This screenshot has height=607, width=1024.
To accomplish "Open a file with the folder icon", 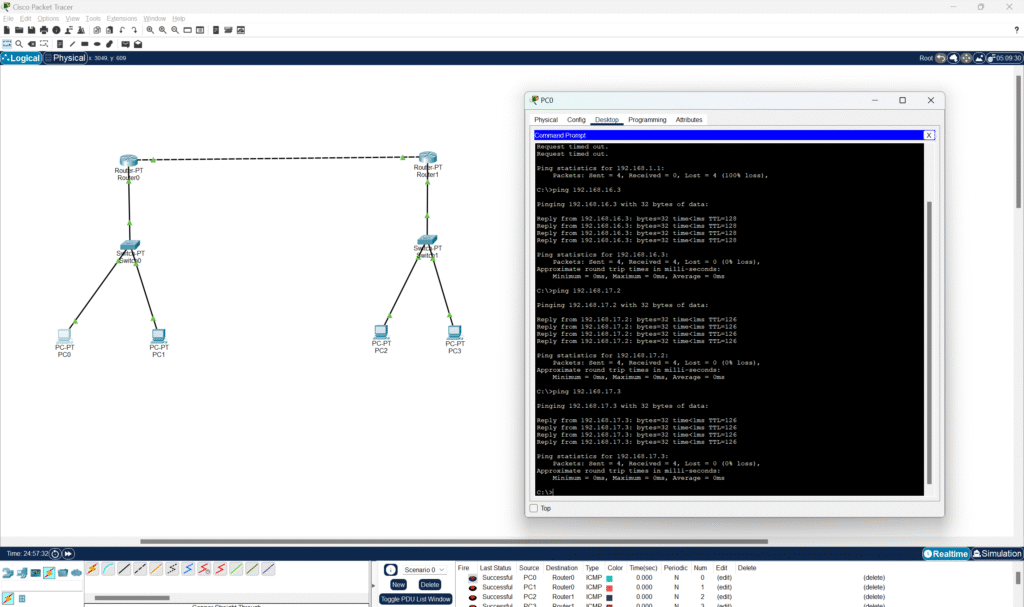I will pyautogui.click(x=19, y=30).
